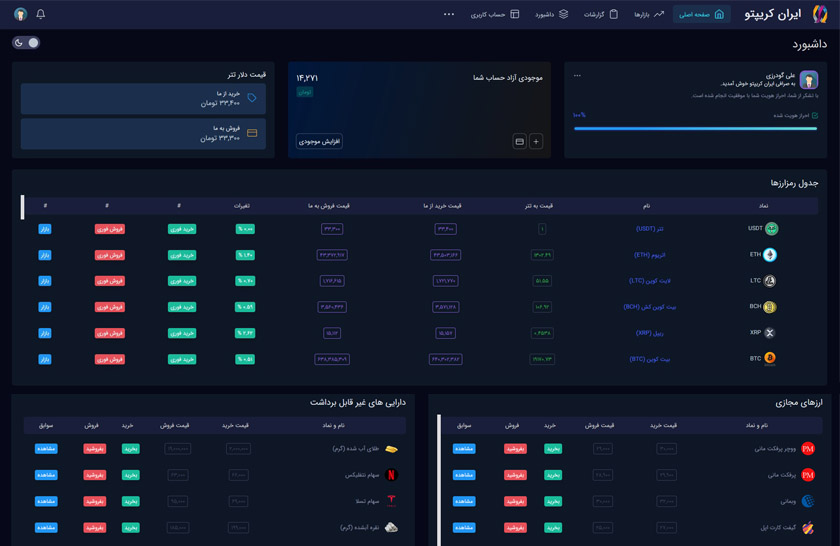Image resolution: width=840 pixels, height=546 pixels.
Task: Click the identity verification progress bar
Action: pyautogui.click(x=695, y=128)
